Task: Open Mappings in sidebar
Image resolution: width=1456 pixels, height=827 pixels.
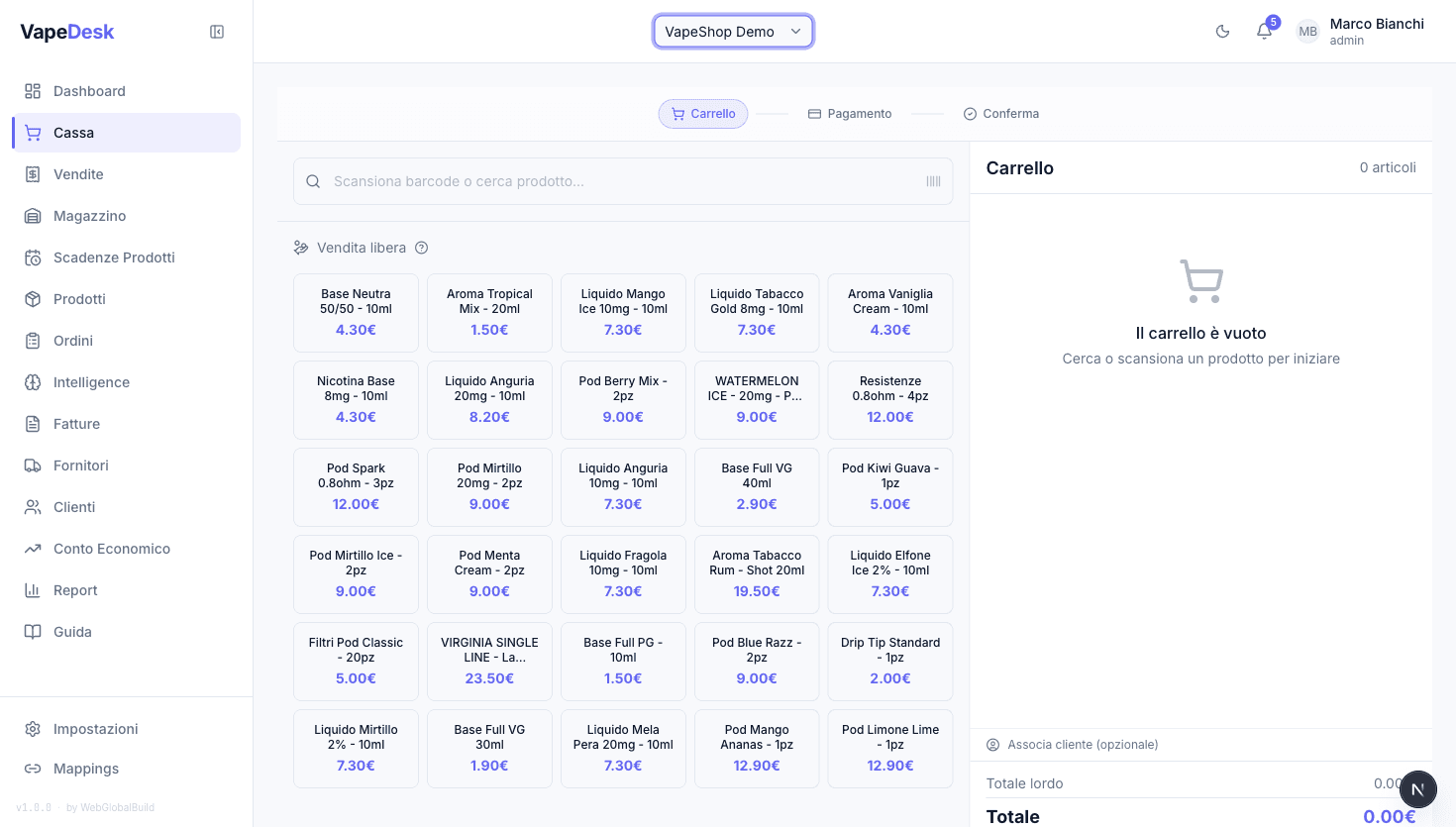Action: click(85, 769)
